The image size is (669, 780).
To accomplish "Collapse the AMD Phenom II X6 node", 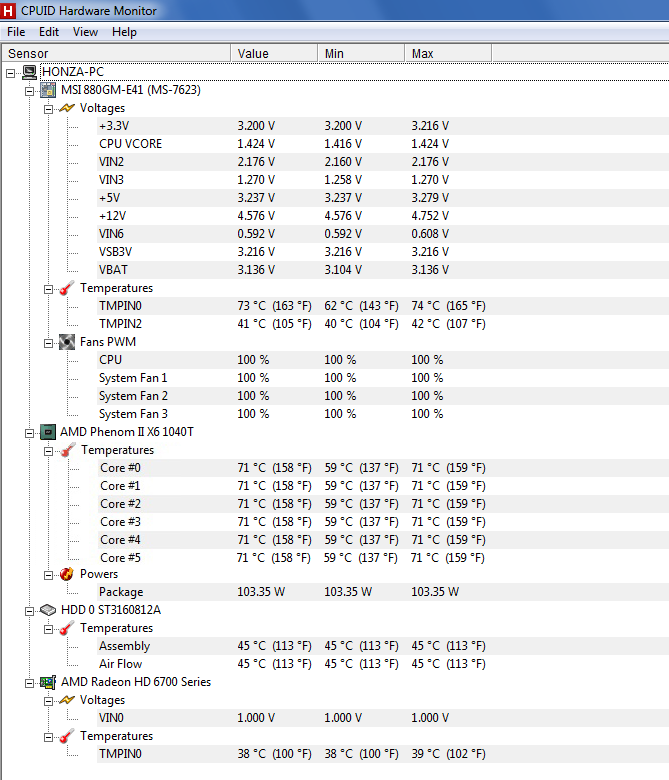I will click(x=29, y=433).
